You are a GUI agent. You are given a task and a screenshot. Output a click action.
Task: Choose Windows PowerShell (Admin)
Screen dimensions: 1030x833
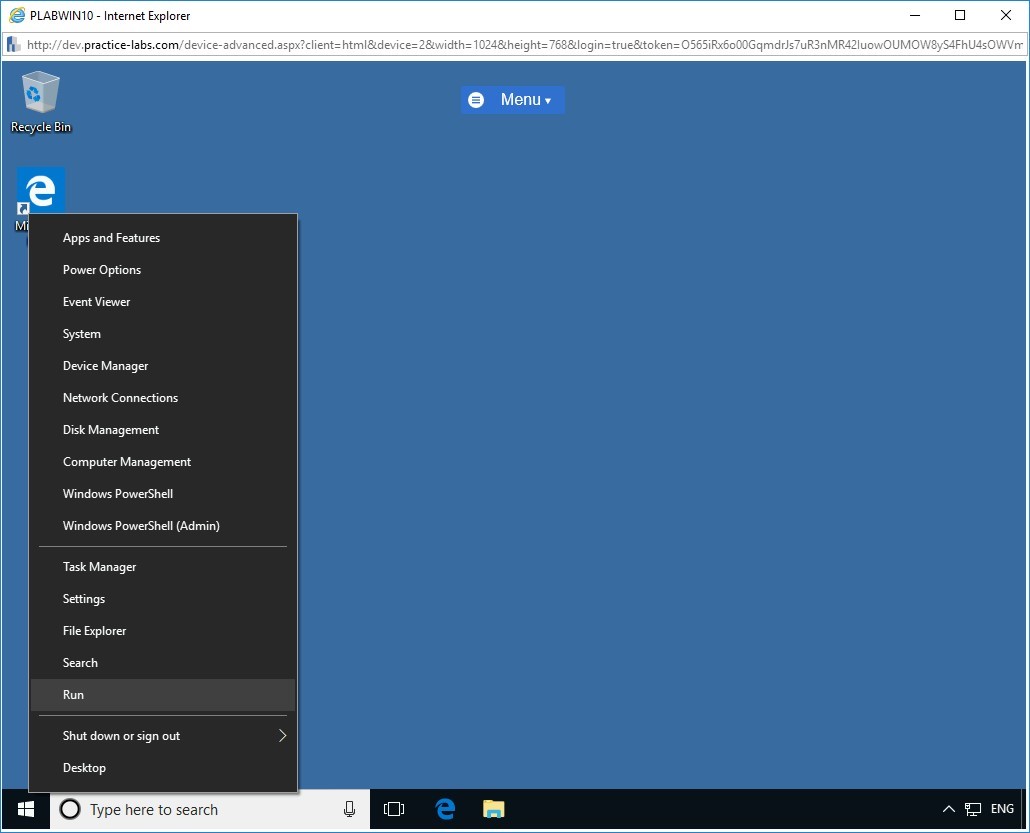(x=141, y=526)
